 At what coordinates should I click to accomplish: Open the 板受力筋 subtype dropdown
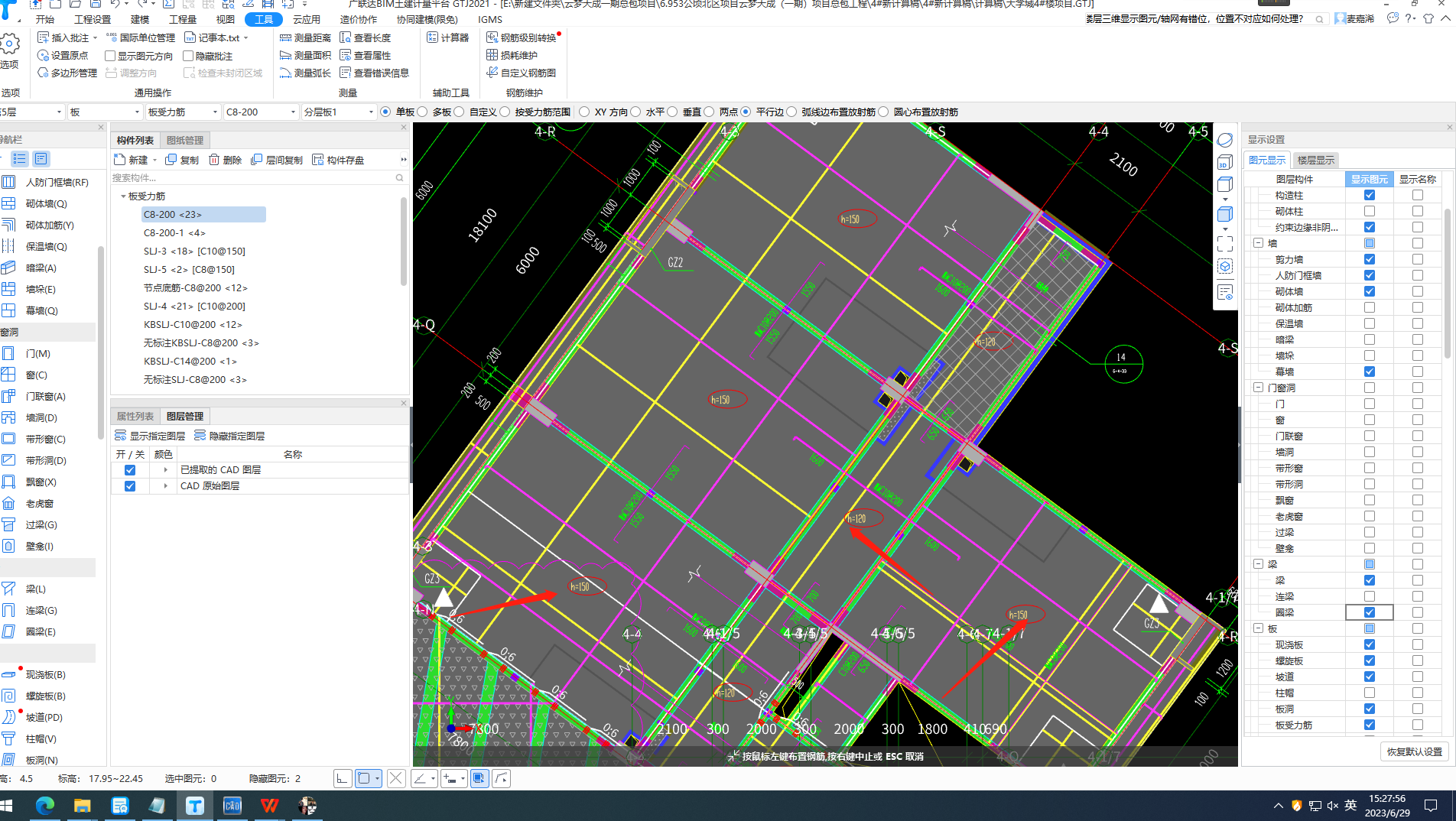tap(183, 112)
